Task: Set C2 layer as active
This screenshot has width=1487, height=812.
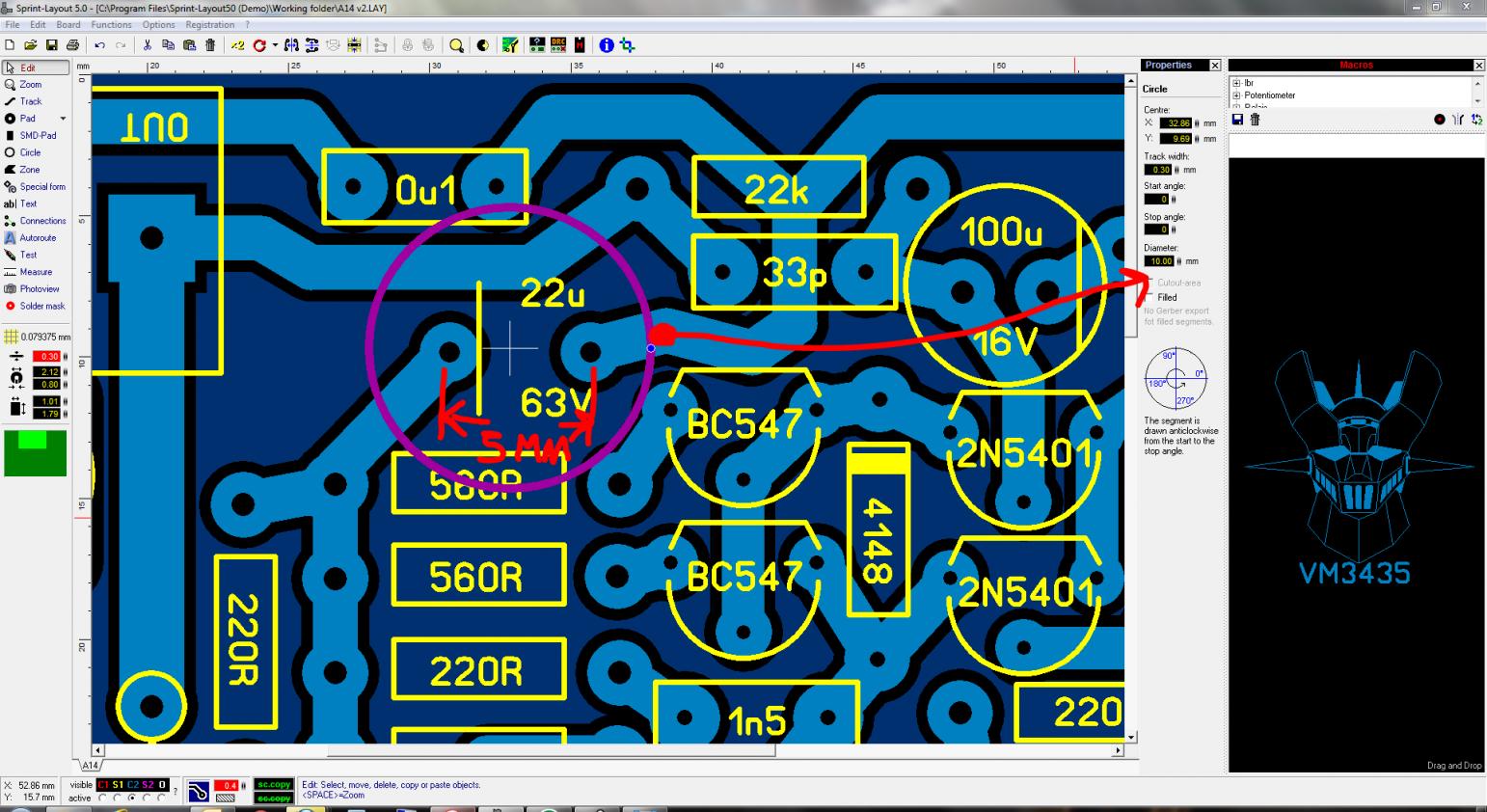Action: (132, 798)
